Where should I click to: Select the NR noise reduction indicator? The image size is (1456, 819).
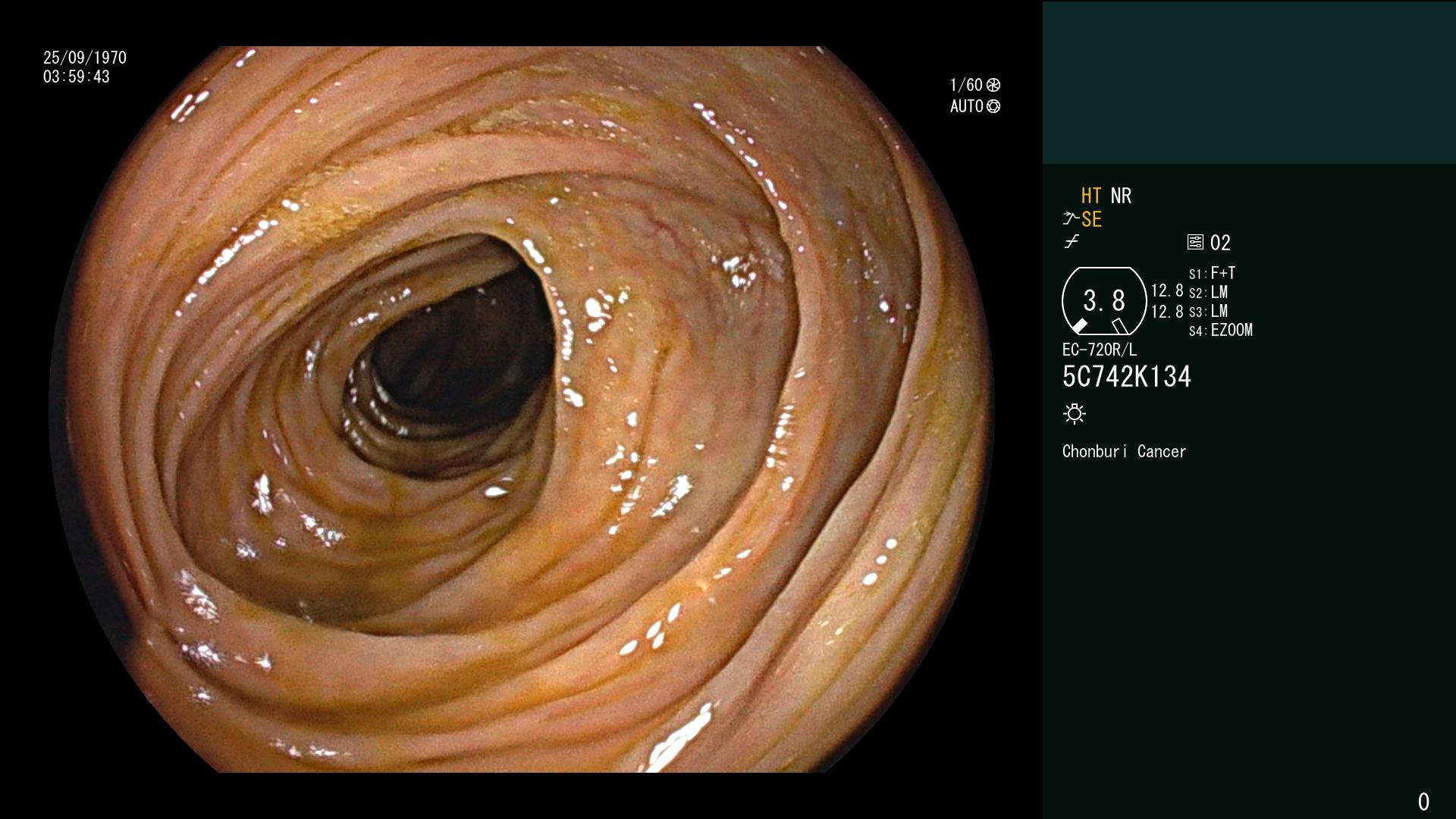pos(1121,196)
